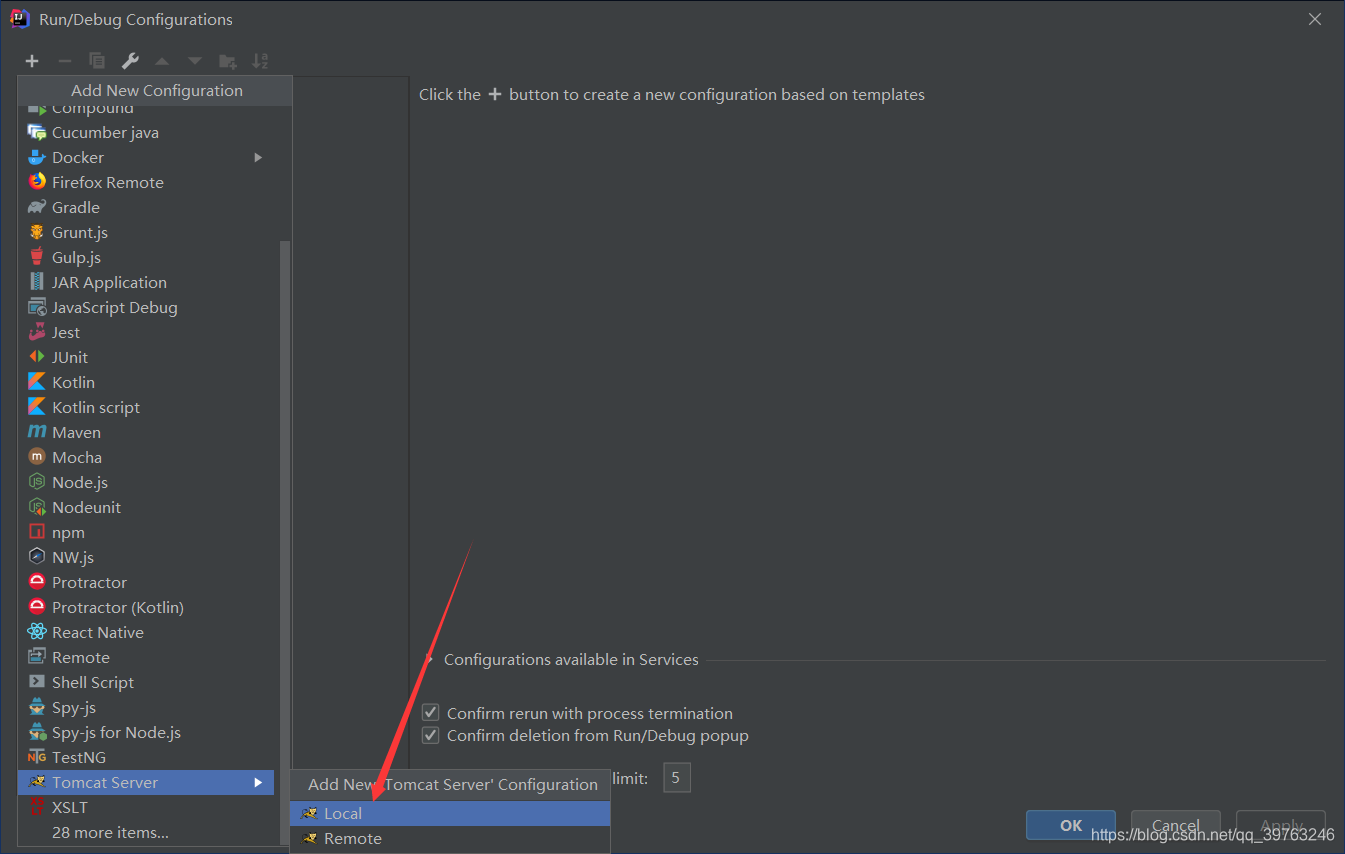Image resolution: width=1345 pixels, height=854 pixels.
Task: Click the Mocha icon
Action: [x=37, y=457]
